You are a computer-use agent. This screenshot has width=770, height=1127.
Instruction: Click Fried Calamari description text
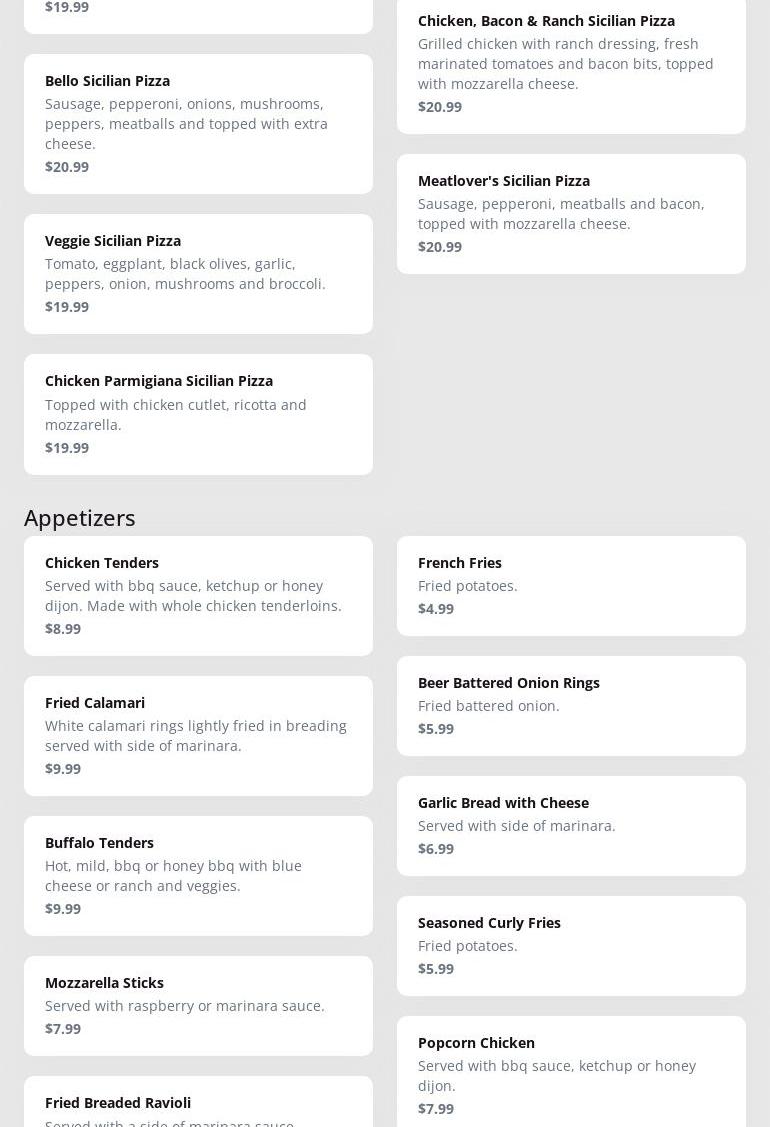click(x=196, y=736)
